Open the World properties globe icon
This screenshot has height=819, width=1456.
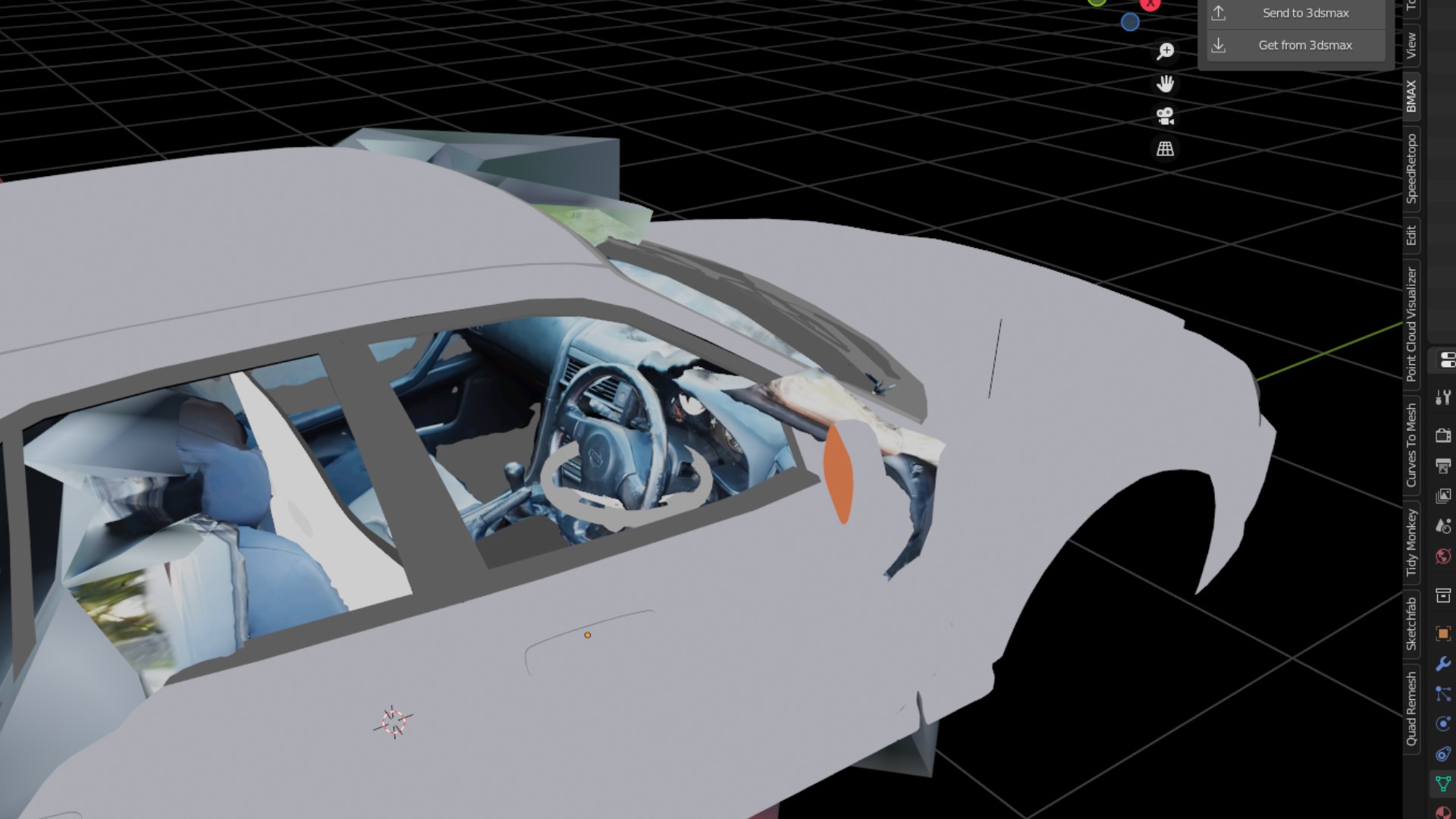1443,557
